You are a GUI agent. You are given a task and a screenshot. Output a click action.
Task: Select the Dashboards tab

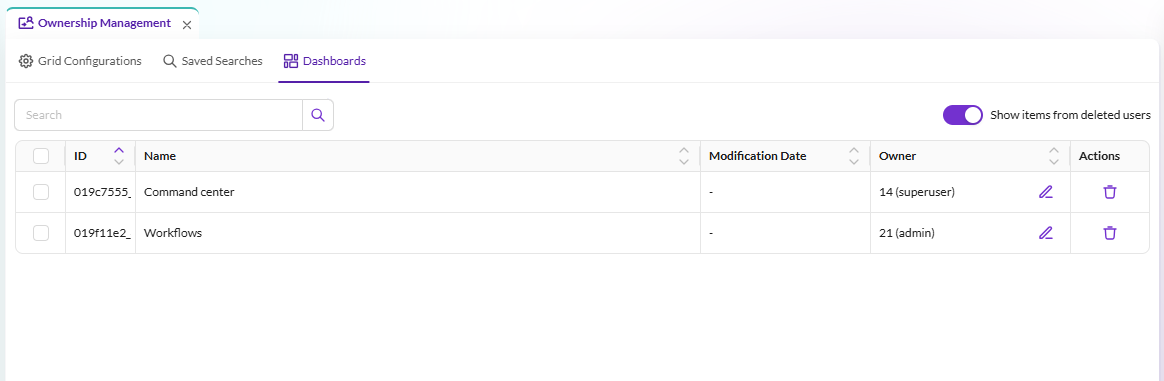click(x=324, y=61)
